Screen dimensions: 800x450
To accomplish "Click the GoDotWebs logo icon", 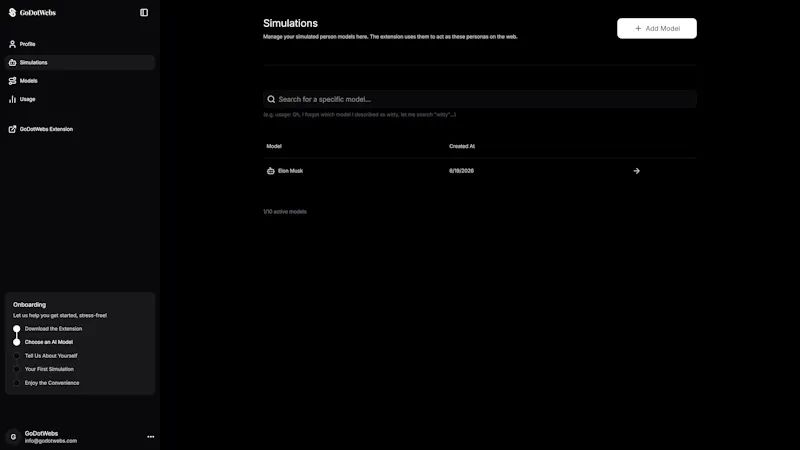I will coord(12,12).
